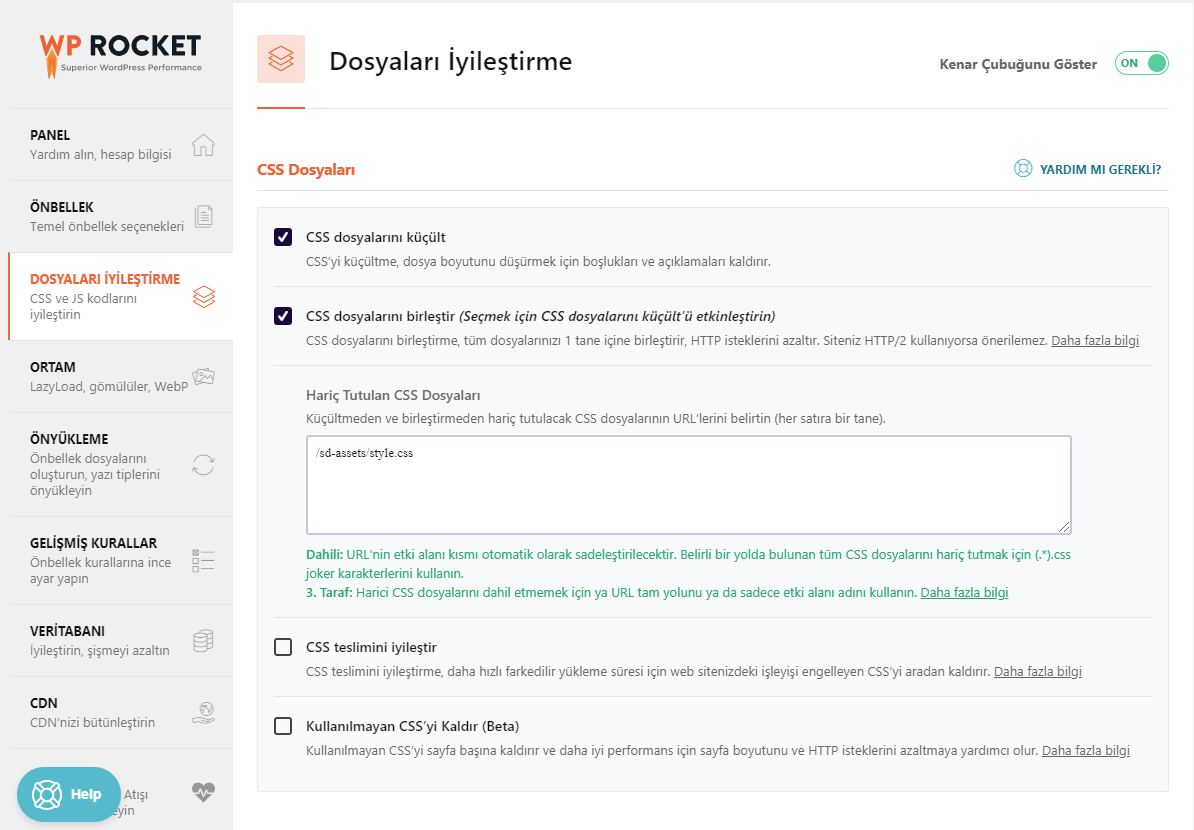This screenshot has height=830, width=1194.
Task: Toggle the Kenar Çubuğunu Göster switch
Action: pos(1141,63)
